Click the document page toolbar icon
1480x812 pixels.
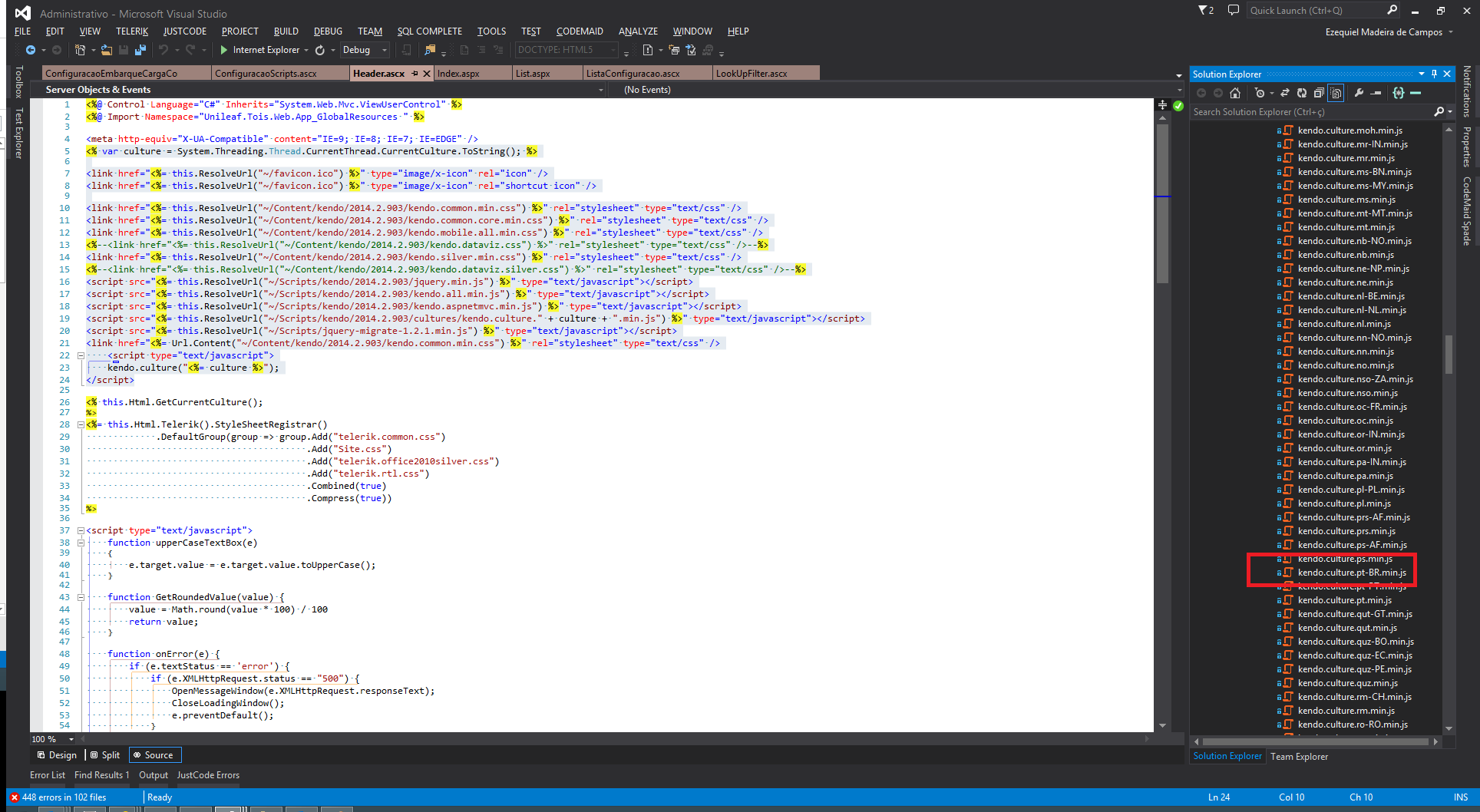[x=647, y=50]
